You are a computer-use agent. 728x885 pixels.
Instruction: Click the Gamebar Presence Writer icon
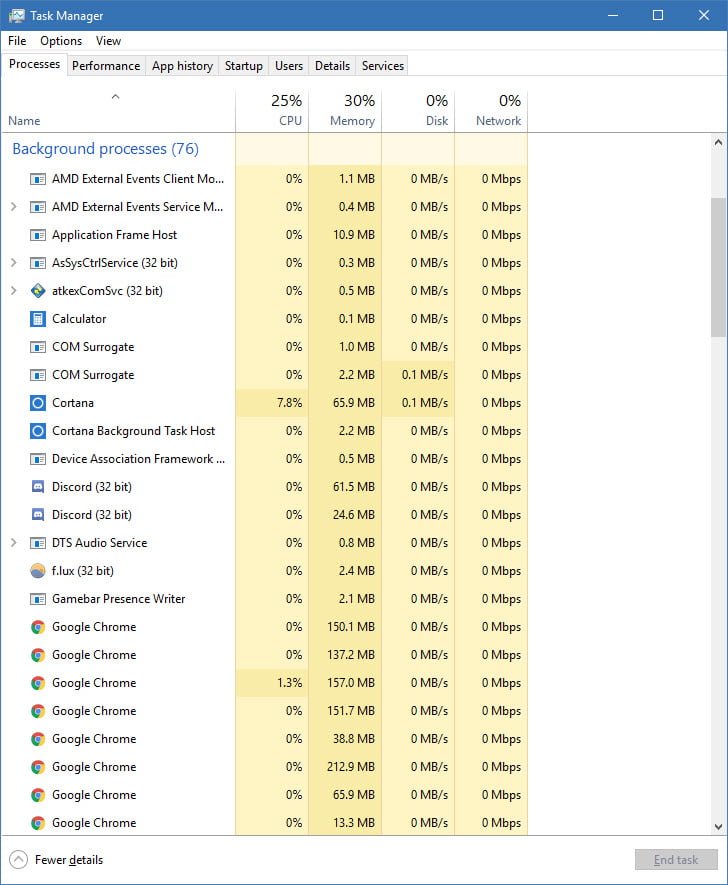(x=38, y=599)
